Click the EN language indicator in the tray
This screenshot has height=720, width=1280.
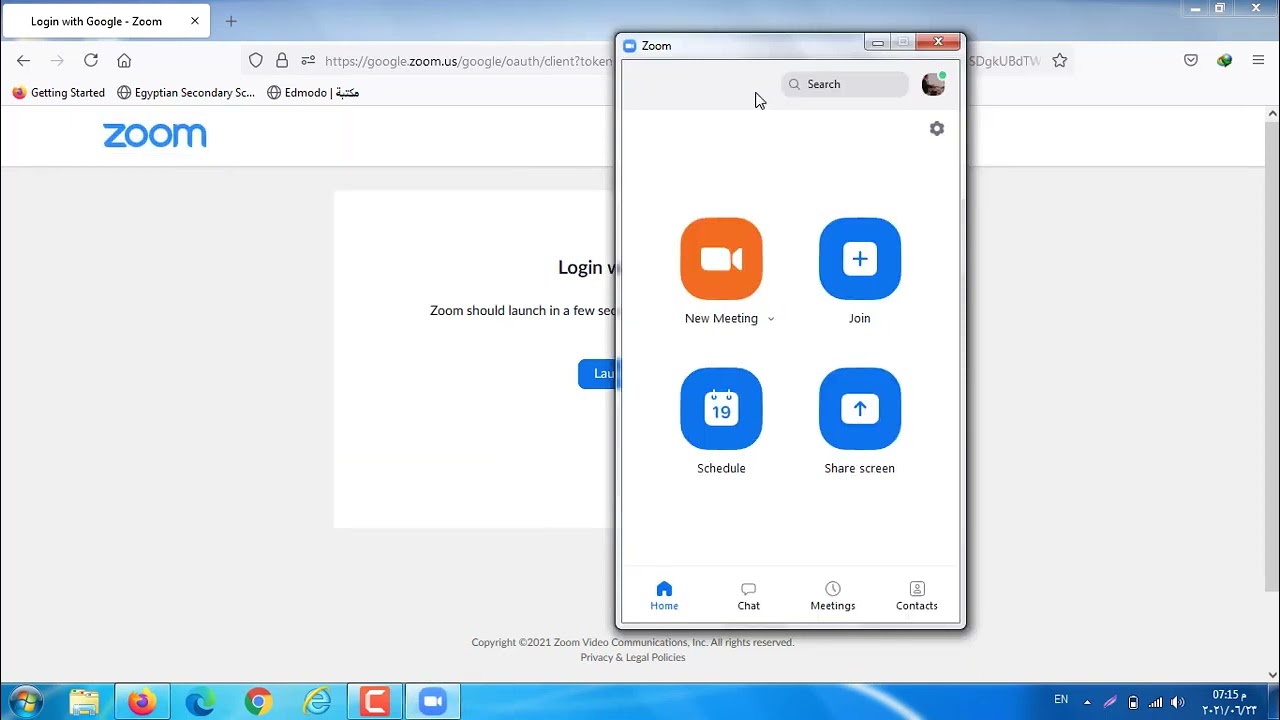pyautogui.click(x=1061, y=700)
